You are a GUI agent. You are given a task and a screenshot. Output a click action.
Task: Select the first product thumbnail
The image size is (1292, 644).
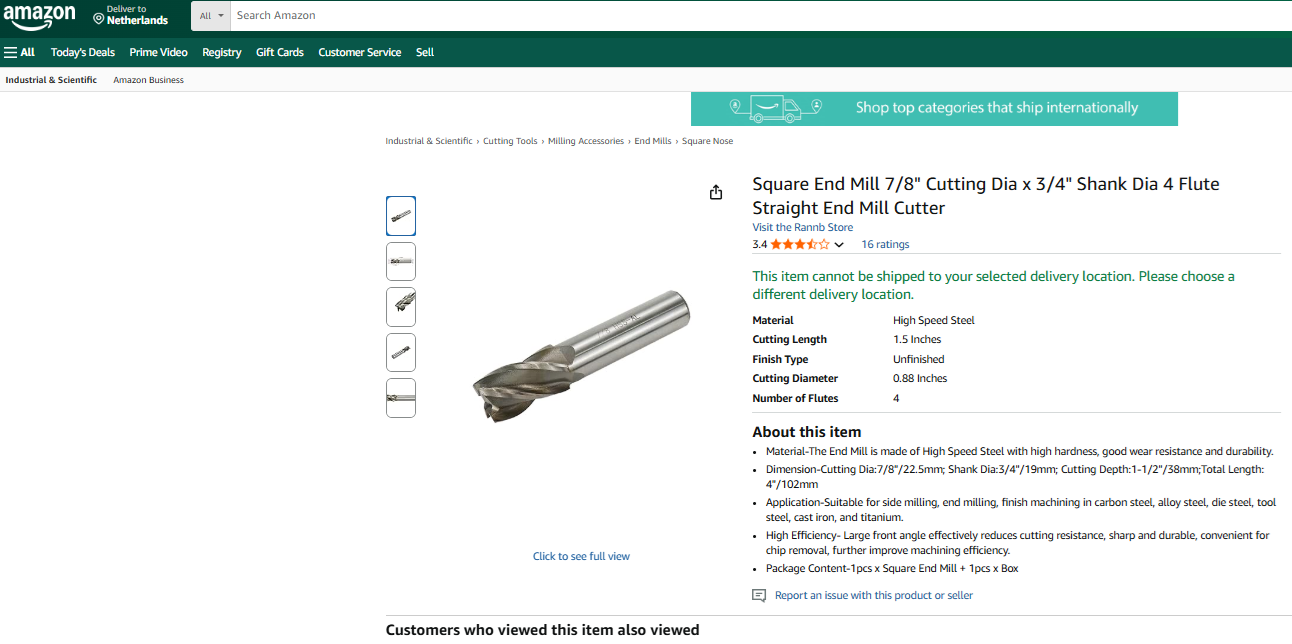tap(401, 216)
